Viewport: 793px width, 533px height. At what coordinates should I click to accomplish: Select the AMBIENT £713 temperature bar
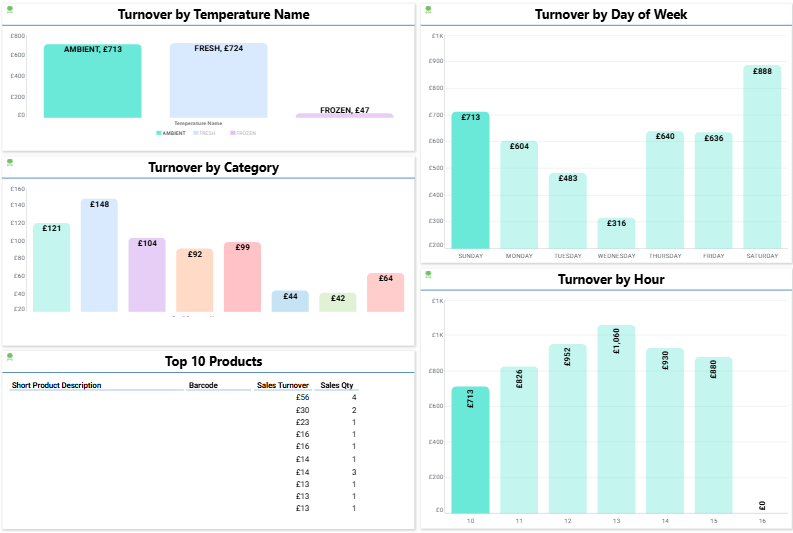92,81
